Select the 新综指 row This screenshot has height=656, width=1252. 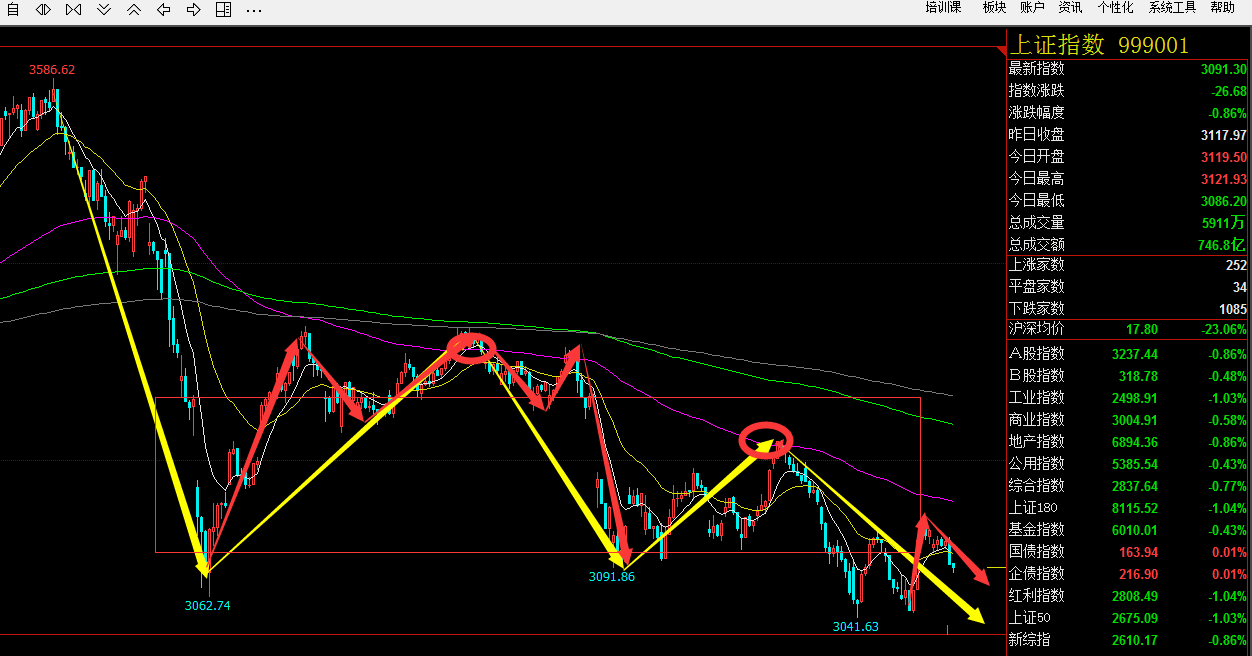click(1128, 640)
